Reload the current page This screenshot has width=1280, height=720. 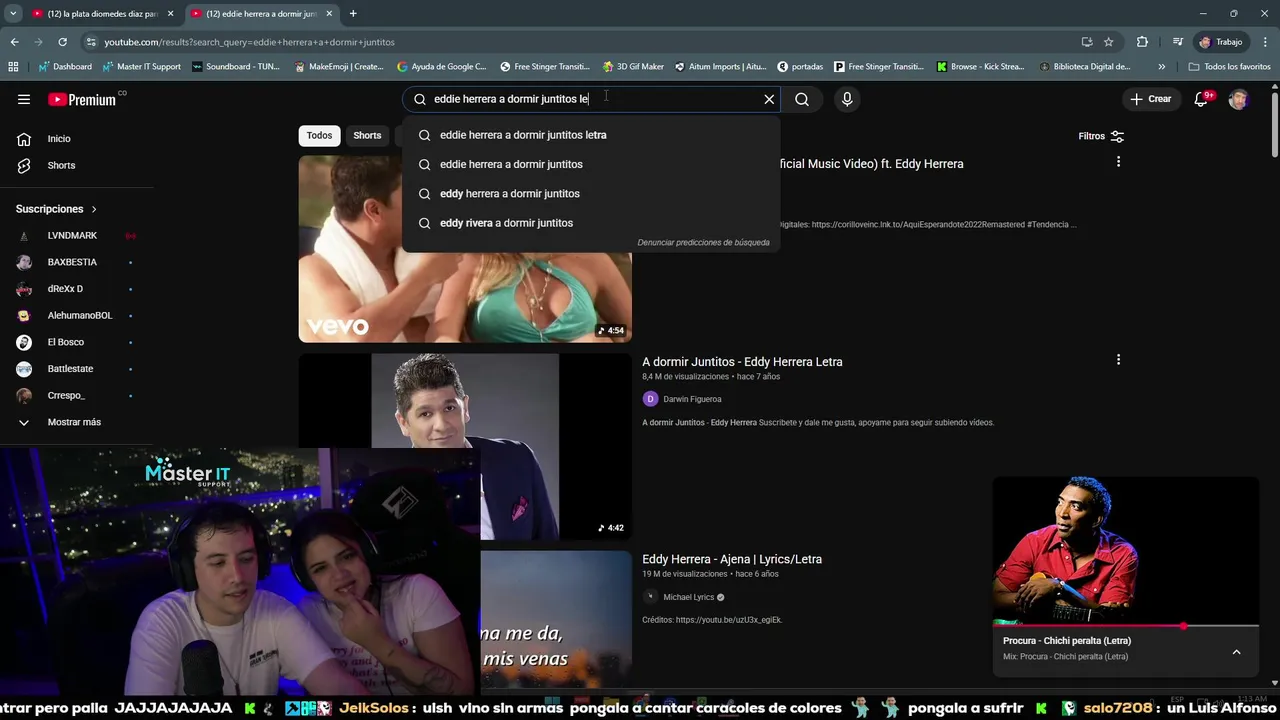(62, 42)
